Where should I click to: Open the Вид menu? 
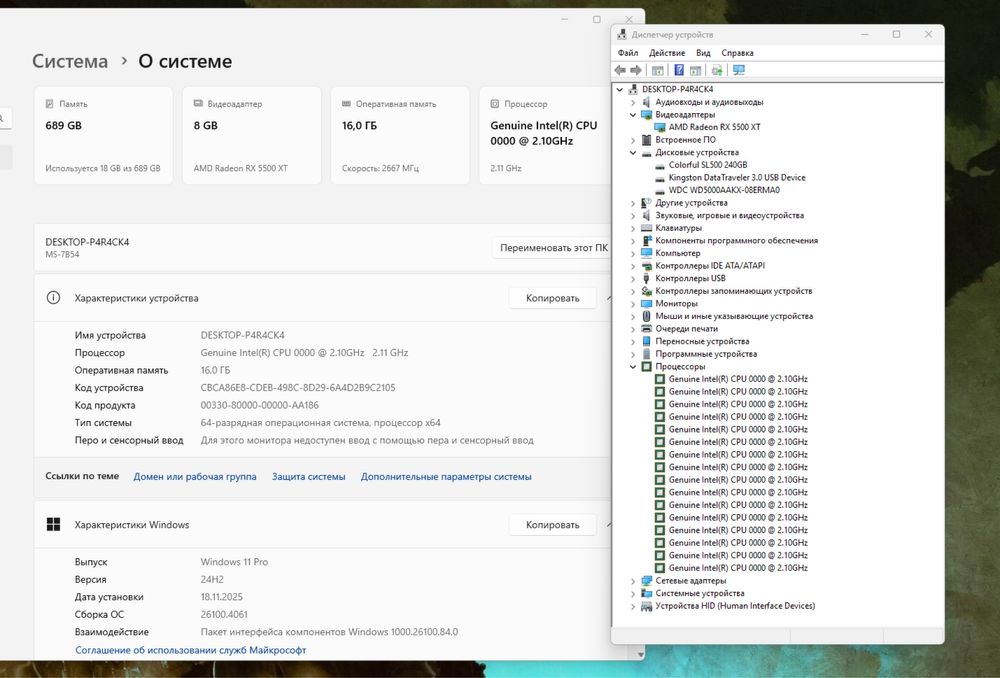[703, 53]
